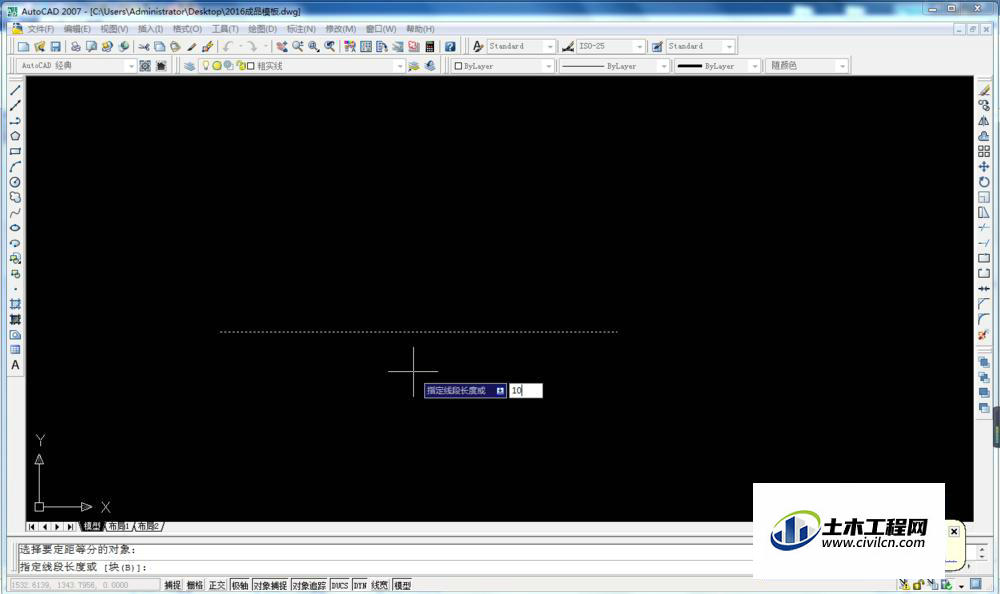The width and height of the screenshot is (1000, 594).
Task: Open the ByLayer lineweight dropdown
Action: coord(754,66)
